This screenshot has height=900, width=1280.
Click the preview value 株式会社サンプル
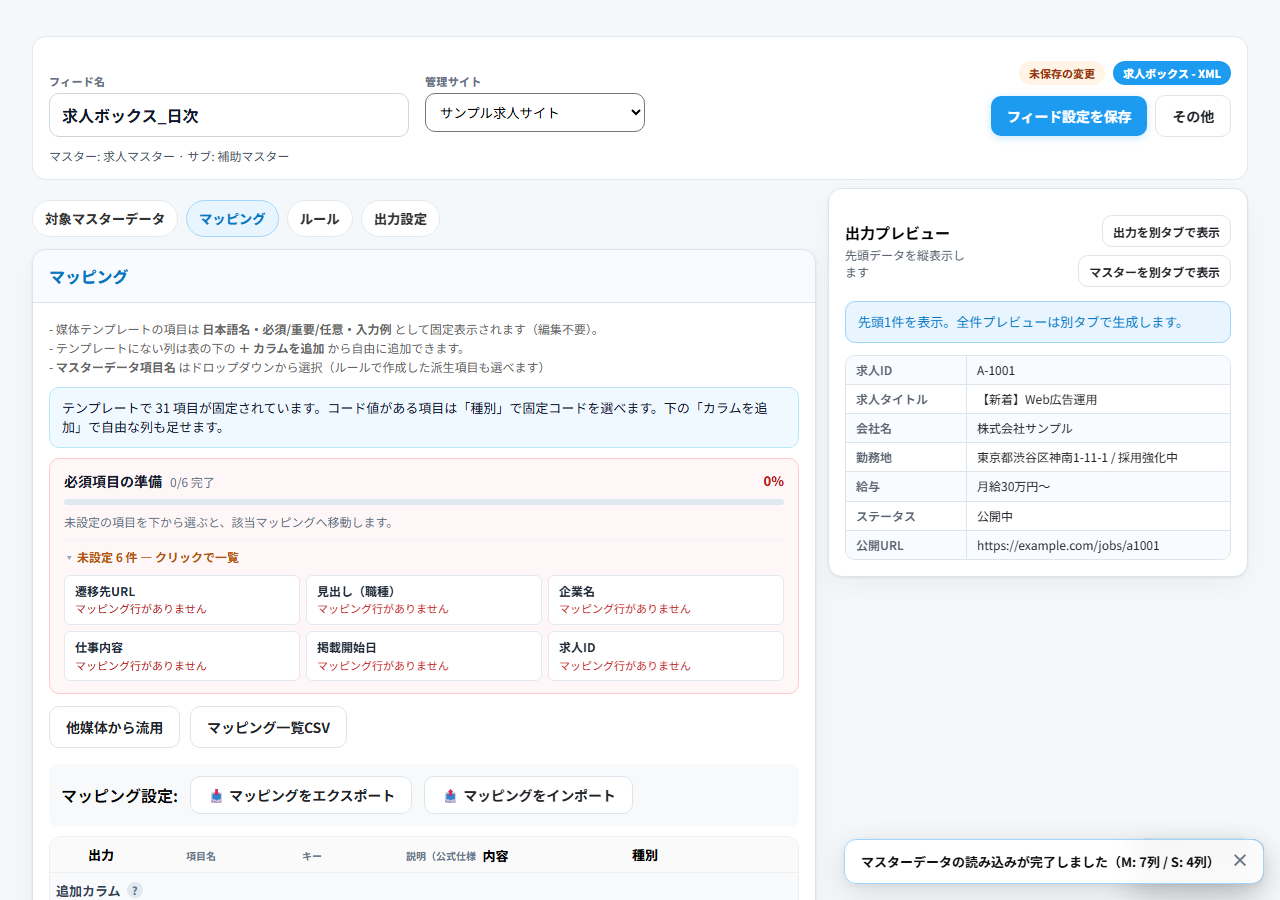coord(1024,428)
